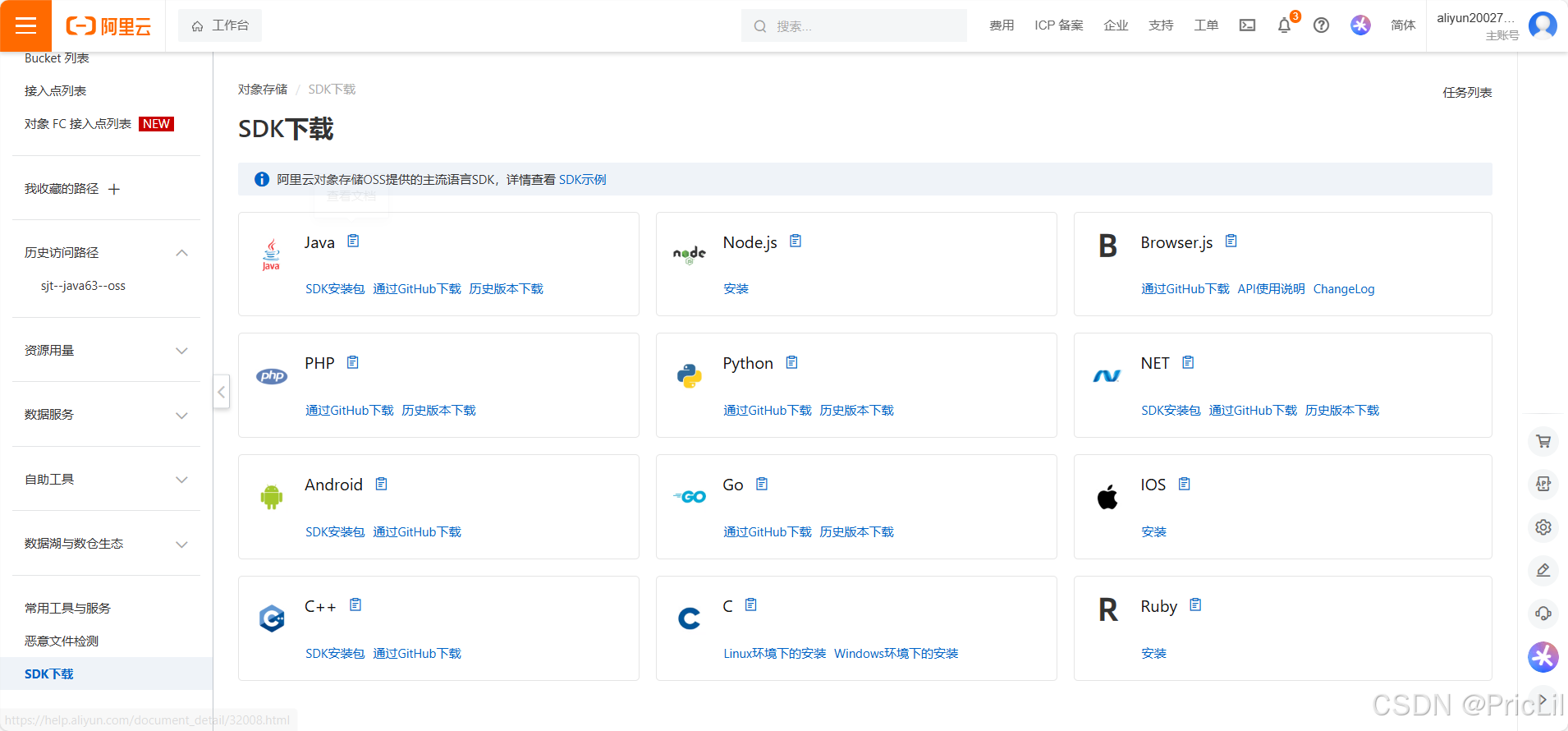Open the Node.js documentation icon

click(x=795, y=241)
